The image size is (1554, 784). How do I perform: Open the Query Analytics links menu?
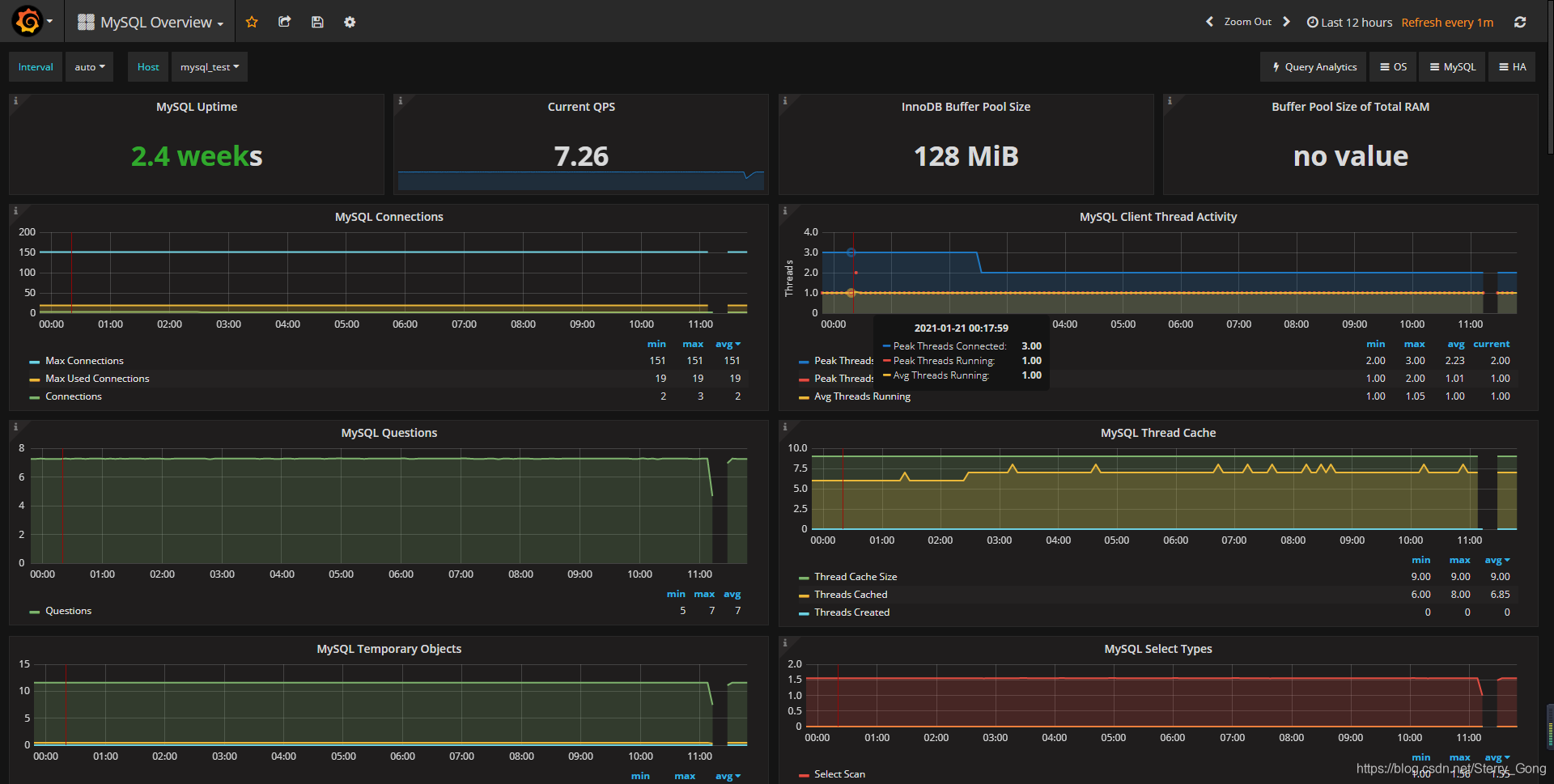point(1314,67)
